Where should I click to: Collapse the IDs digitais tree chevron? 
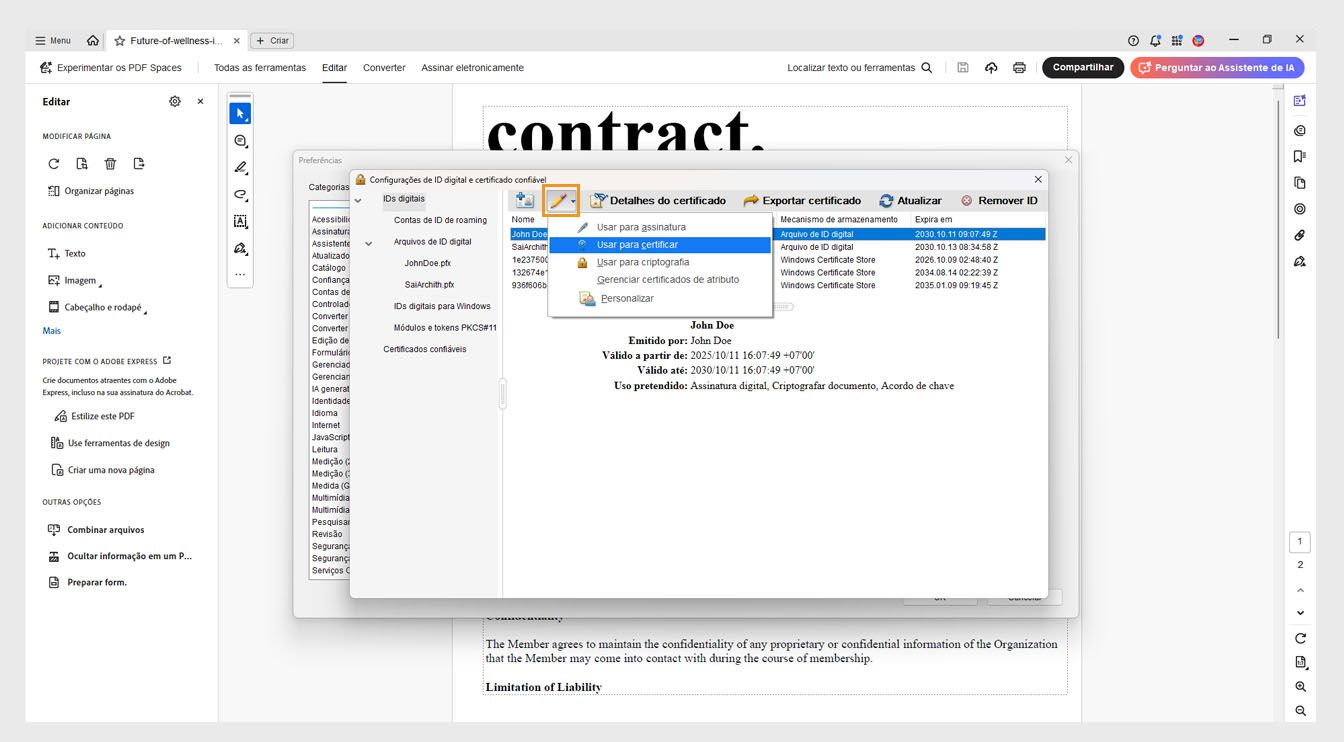click(x=357, y=199)
